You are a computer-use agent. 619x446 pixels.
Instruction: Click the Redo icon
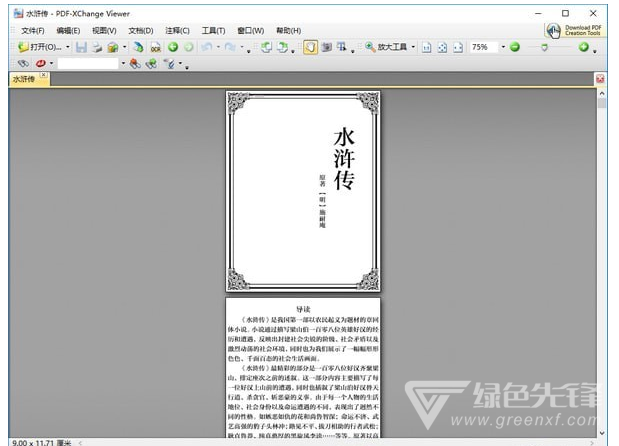point(230,47)
